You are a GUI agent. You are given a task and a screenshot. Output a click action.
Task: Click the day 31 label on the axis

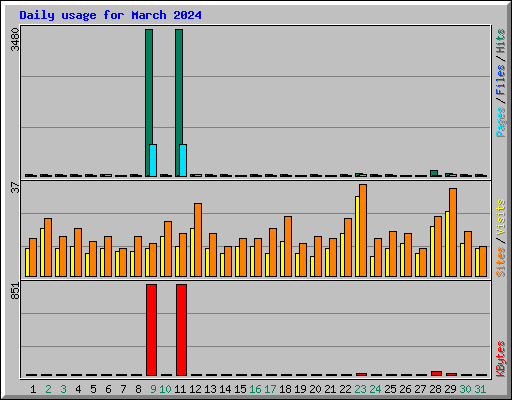tap(480, 389)
